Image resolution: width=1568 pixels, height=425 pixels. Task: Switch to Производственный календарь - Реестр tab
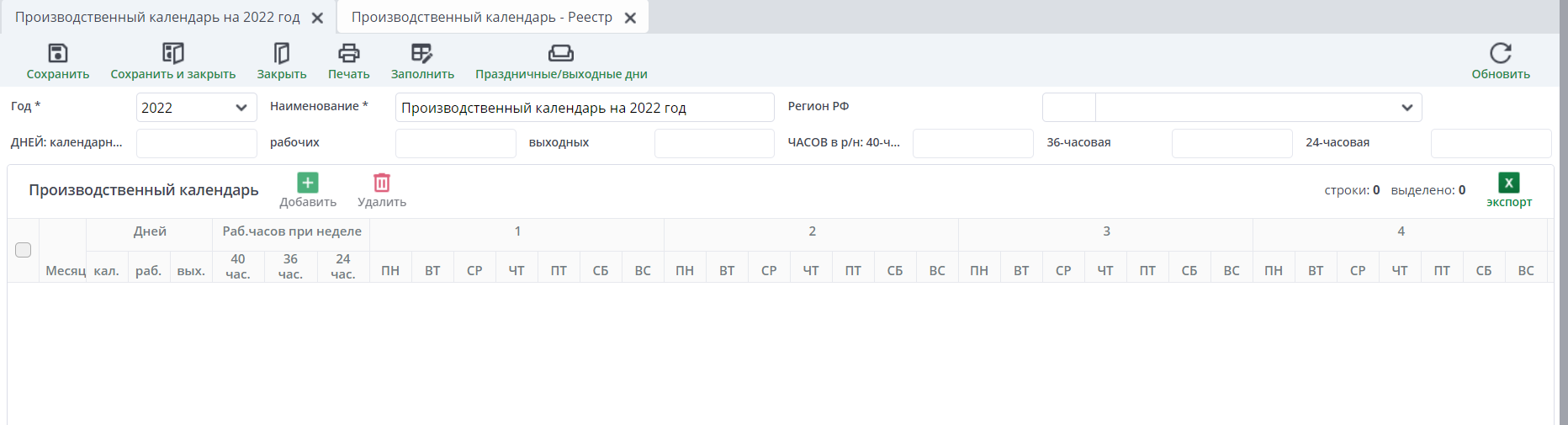click(481, 18)
